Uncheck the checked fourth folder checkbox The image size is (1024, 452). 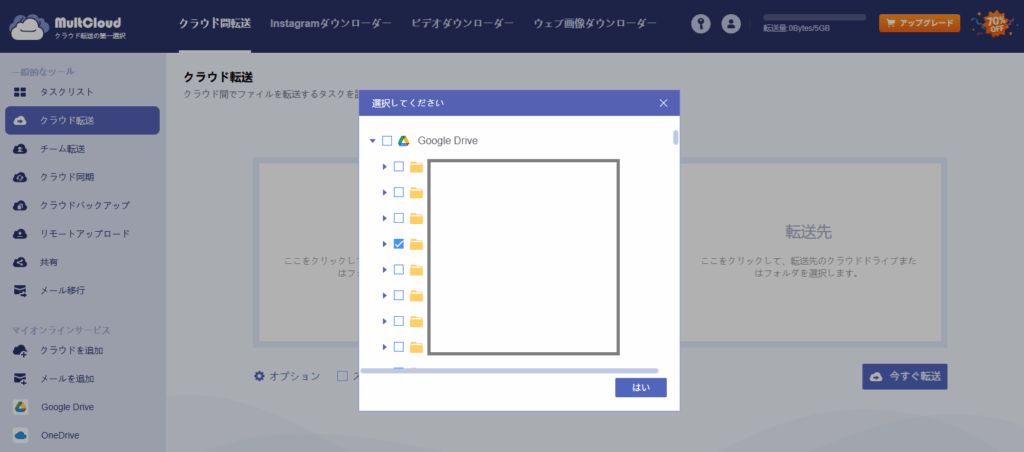pos(399,243)
